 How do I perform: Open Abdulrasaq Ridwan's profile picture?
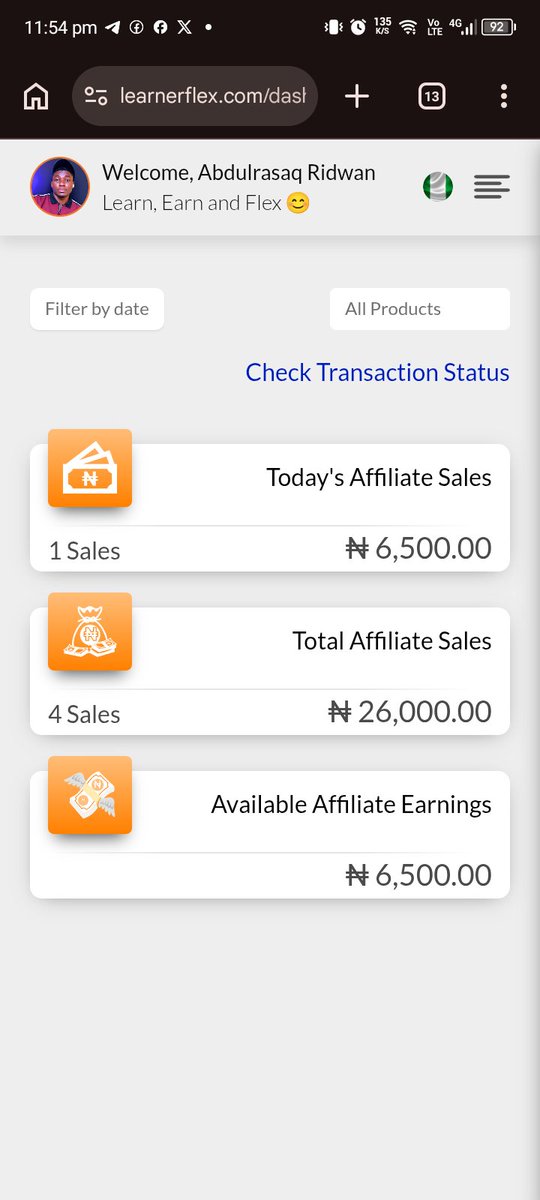pos(60,187)
